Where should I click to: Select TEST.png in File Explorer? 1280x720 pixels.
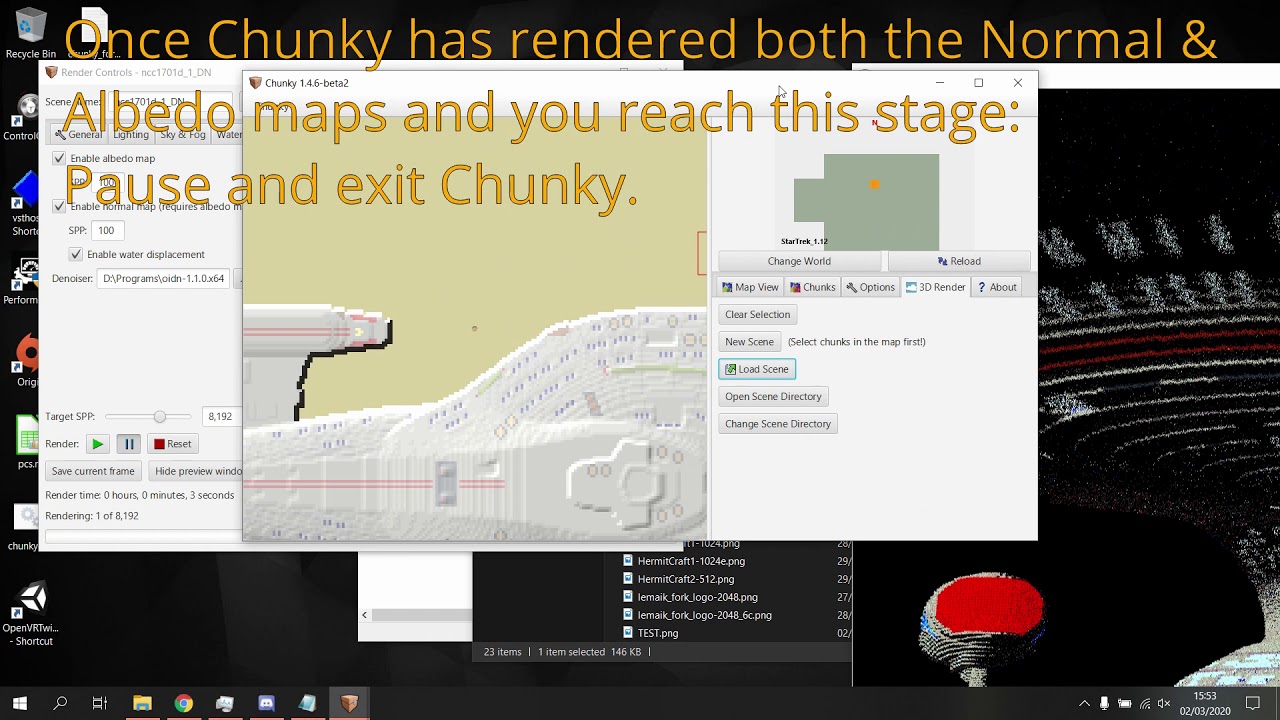[x=657, y=633]
